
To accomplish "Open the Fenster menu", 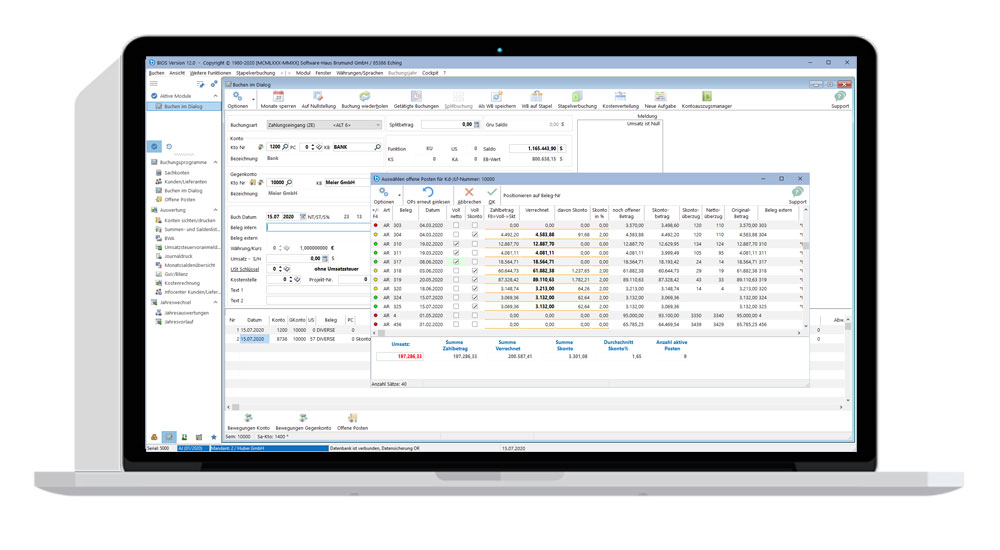I will click(323, 73).
